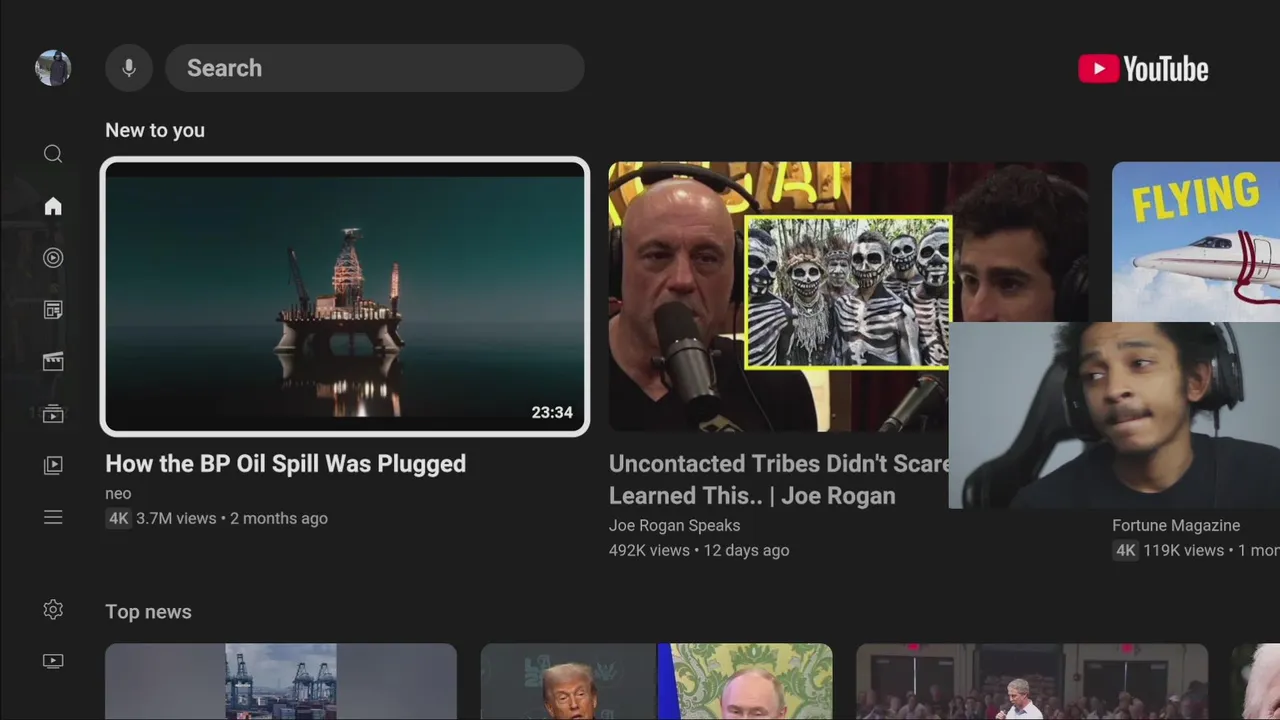Screen dimensions: 1280x720
Task: Open Search from the sidebar magnifier icon
Action: tap(53, 153)
